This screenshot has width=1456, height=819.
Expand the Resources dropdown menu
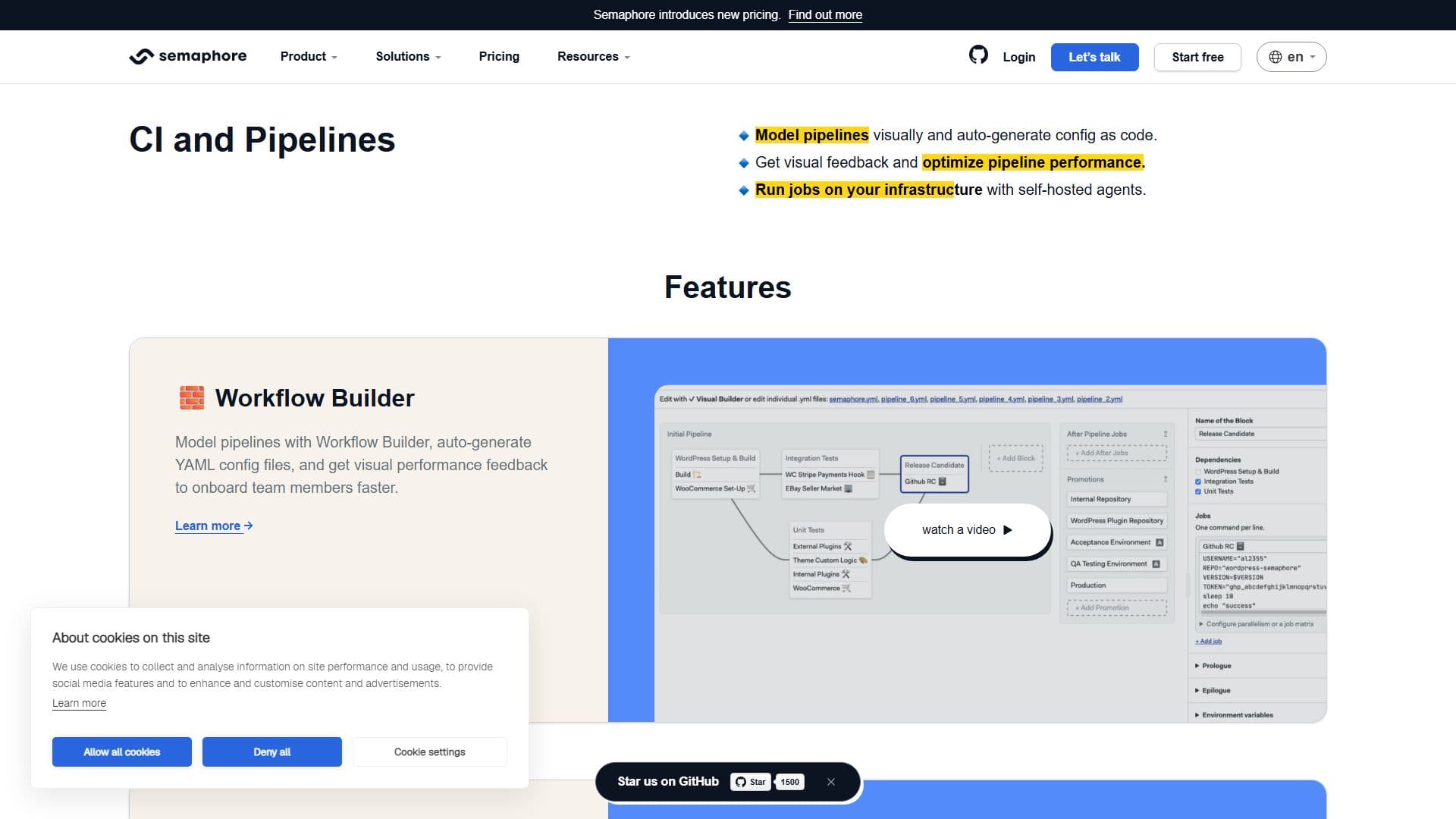pyautogui.click(x=594, y=56)
